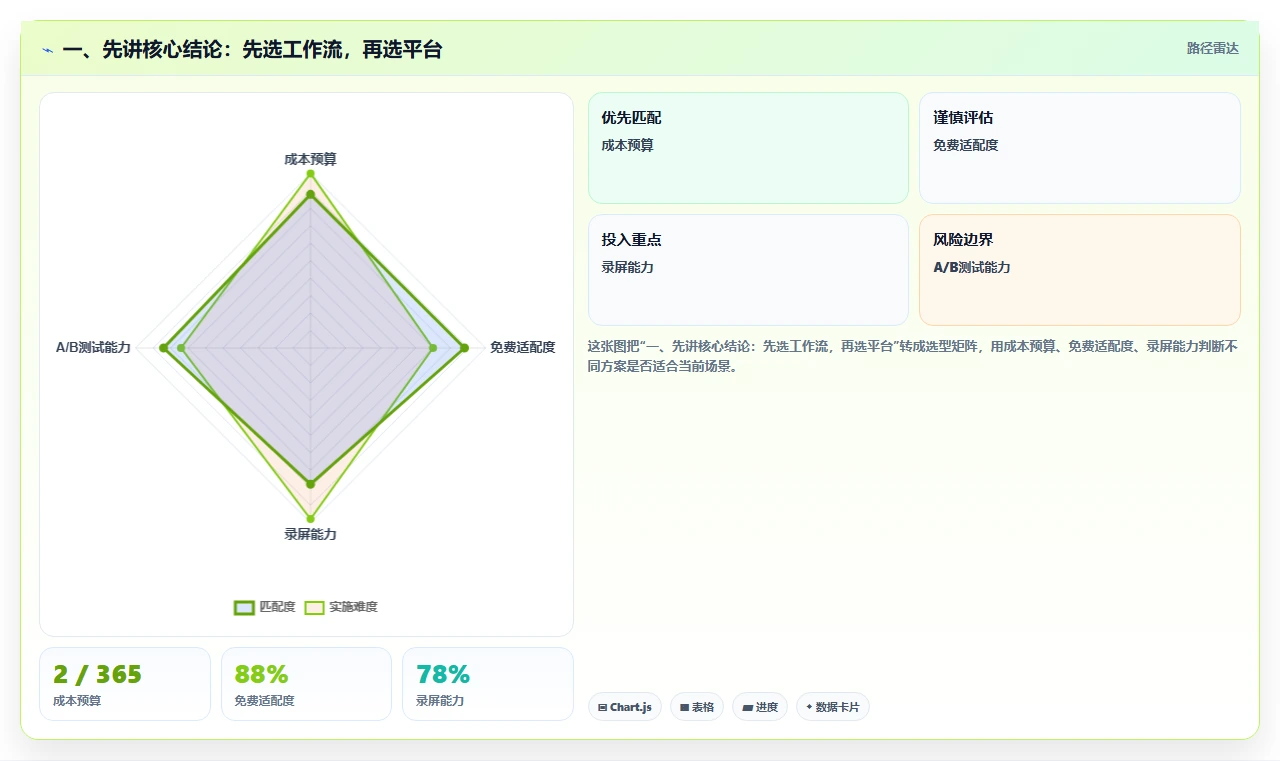This screenshot has height=761, width=1280.
Task: Click the 匹配度 data point on 免费适配度 axis
Action: [x=463, y=347]
